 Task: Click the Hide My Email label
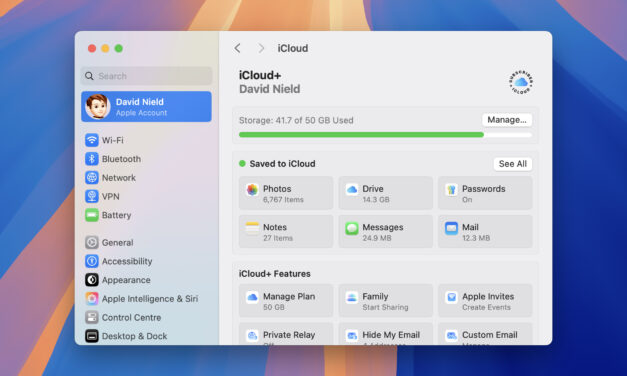pos(391,335)
